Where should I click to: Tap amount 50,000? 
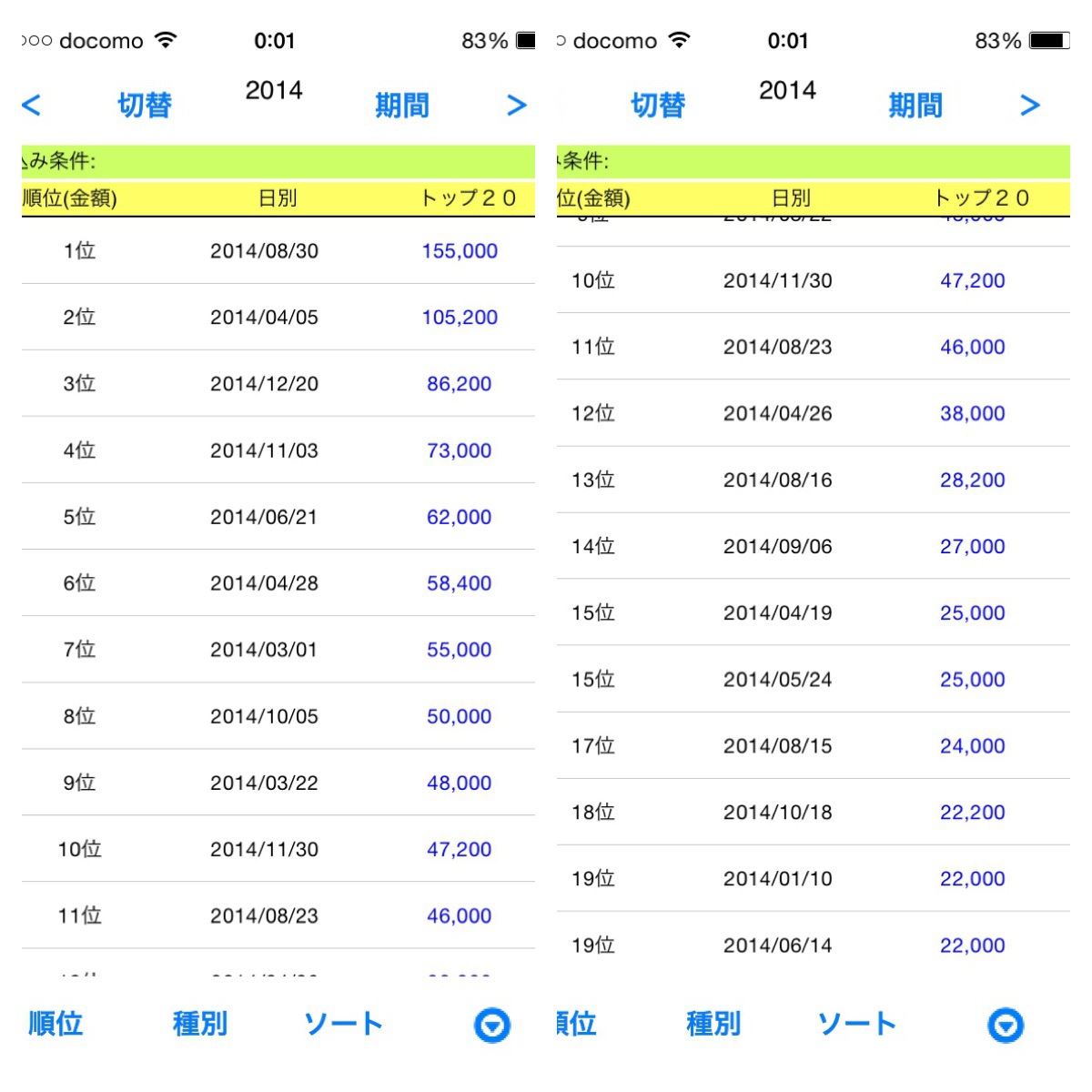460,716
